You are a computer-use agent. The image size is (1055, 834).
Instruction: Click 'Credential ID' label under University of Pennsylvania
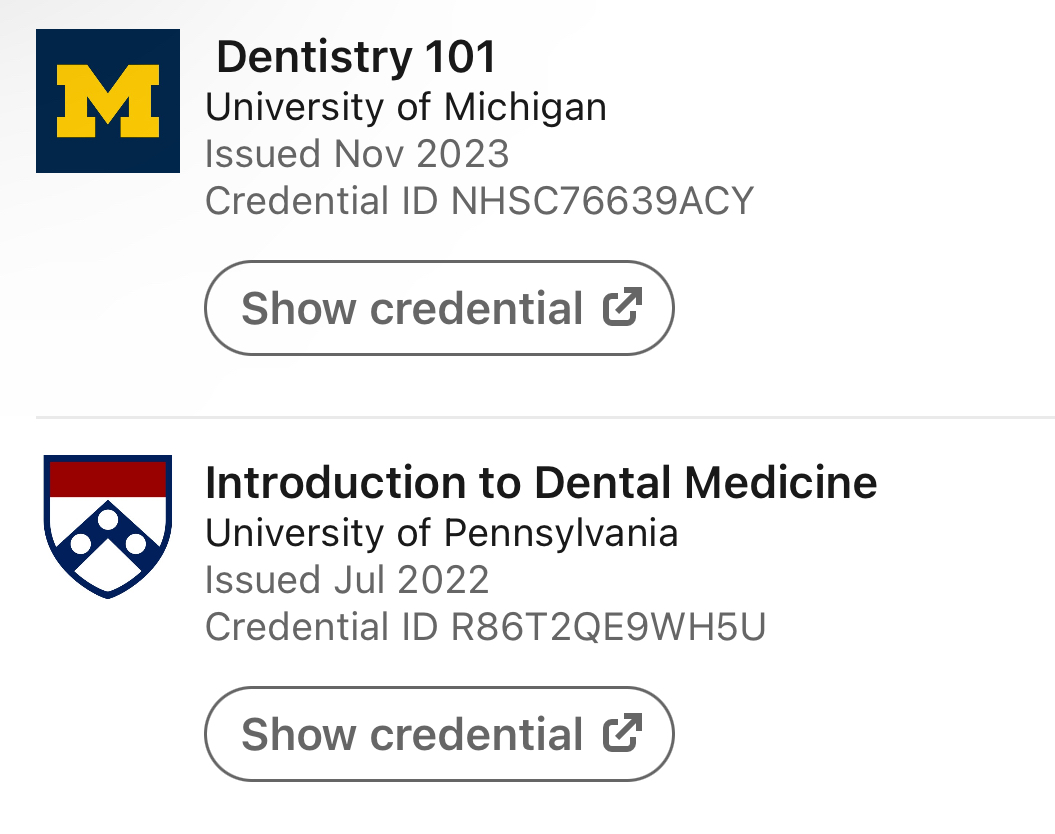pyautogui.click(x=322, y=628)
